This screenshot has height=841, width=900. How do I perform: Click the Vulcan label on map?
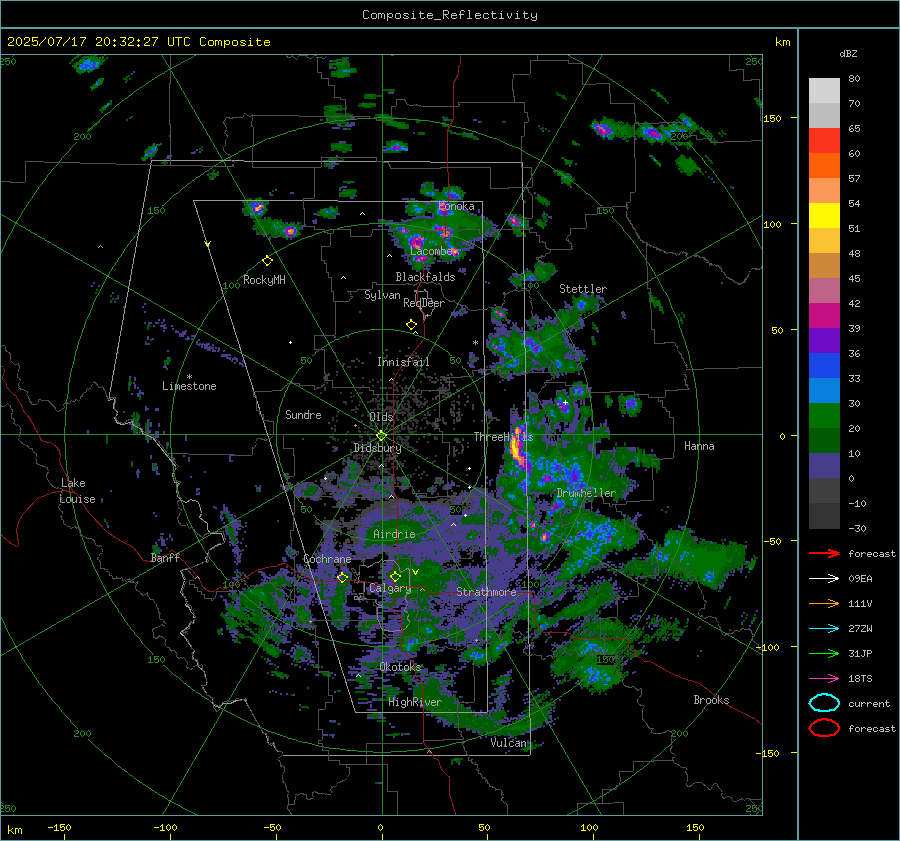(508, 743)
